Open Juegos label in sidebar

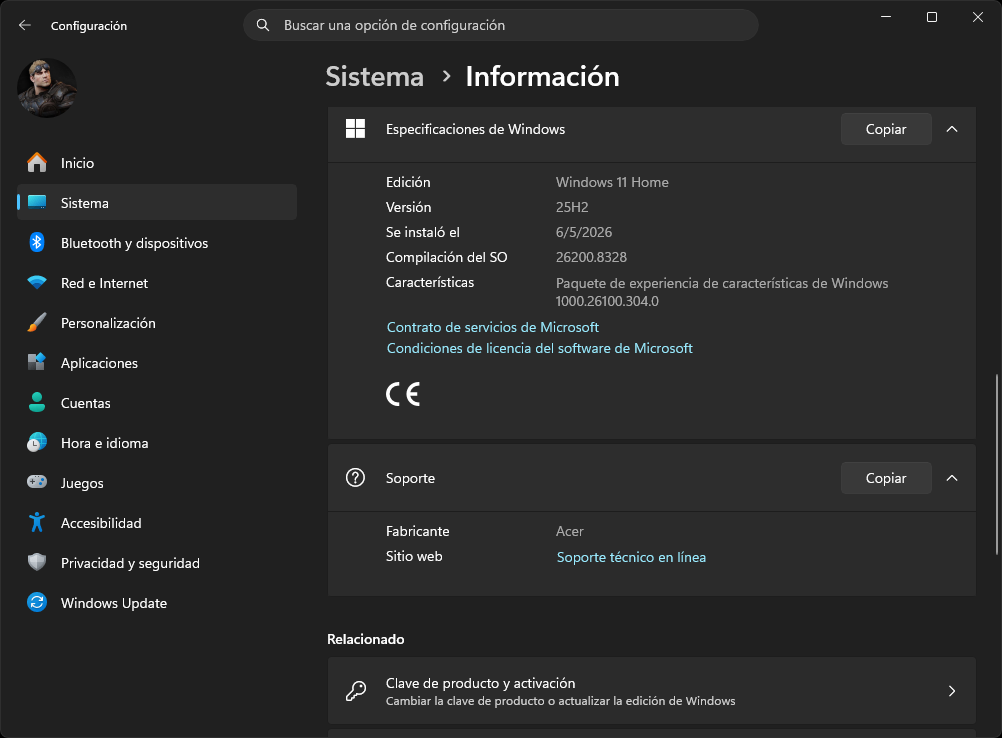point(82,483)
